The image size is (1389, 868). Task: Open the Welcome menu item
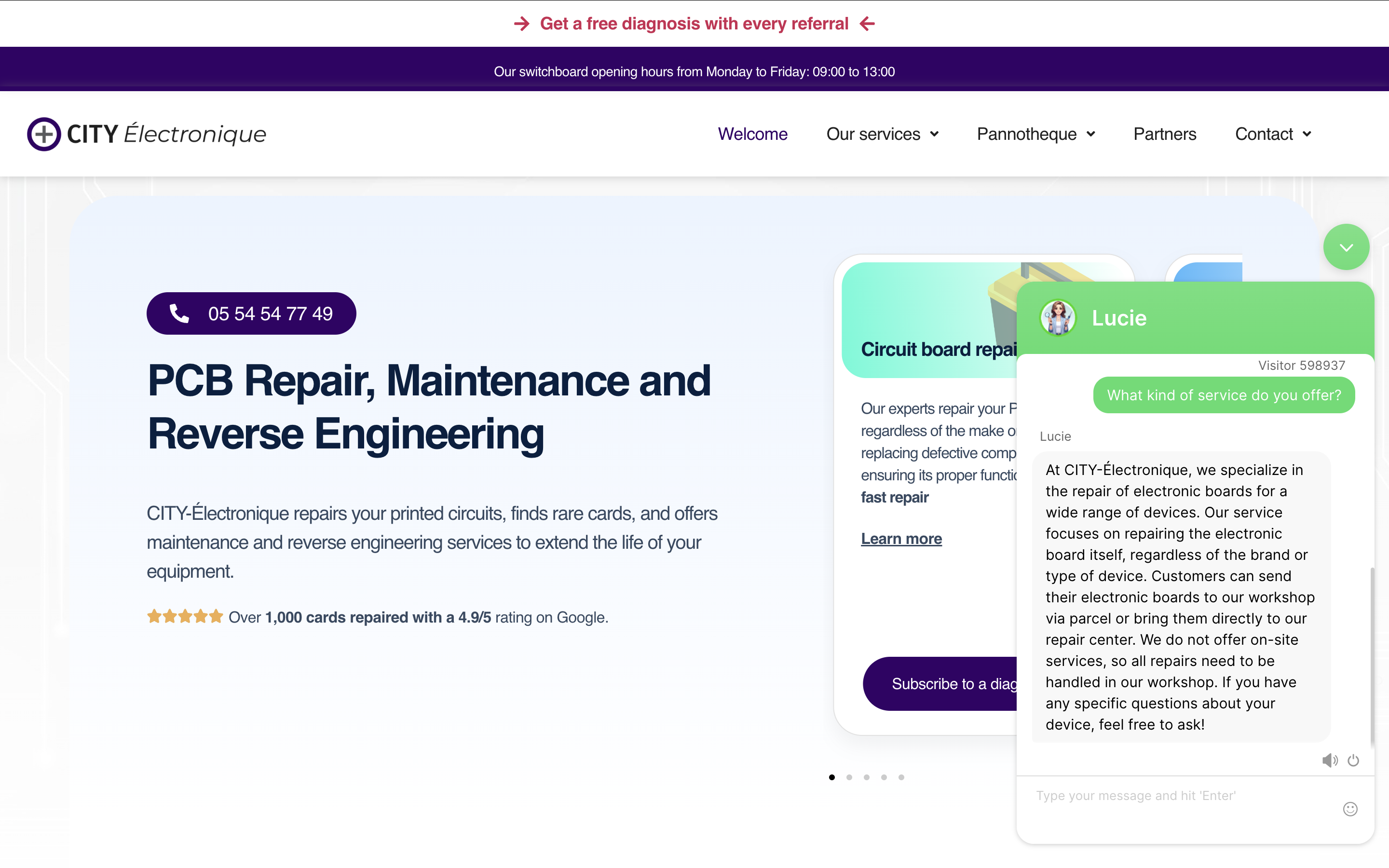click(x=752, y=134)
